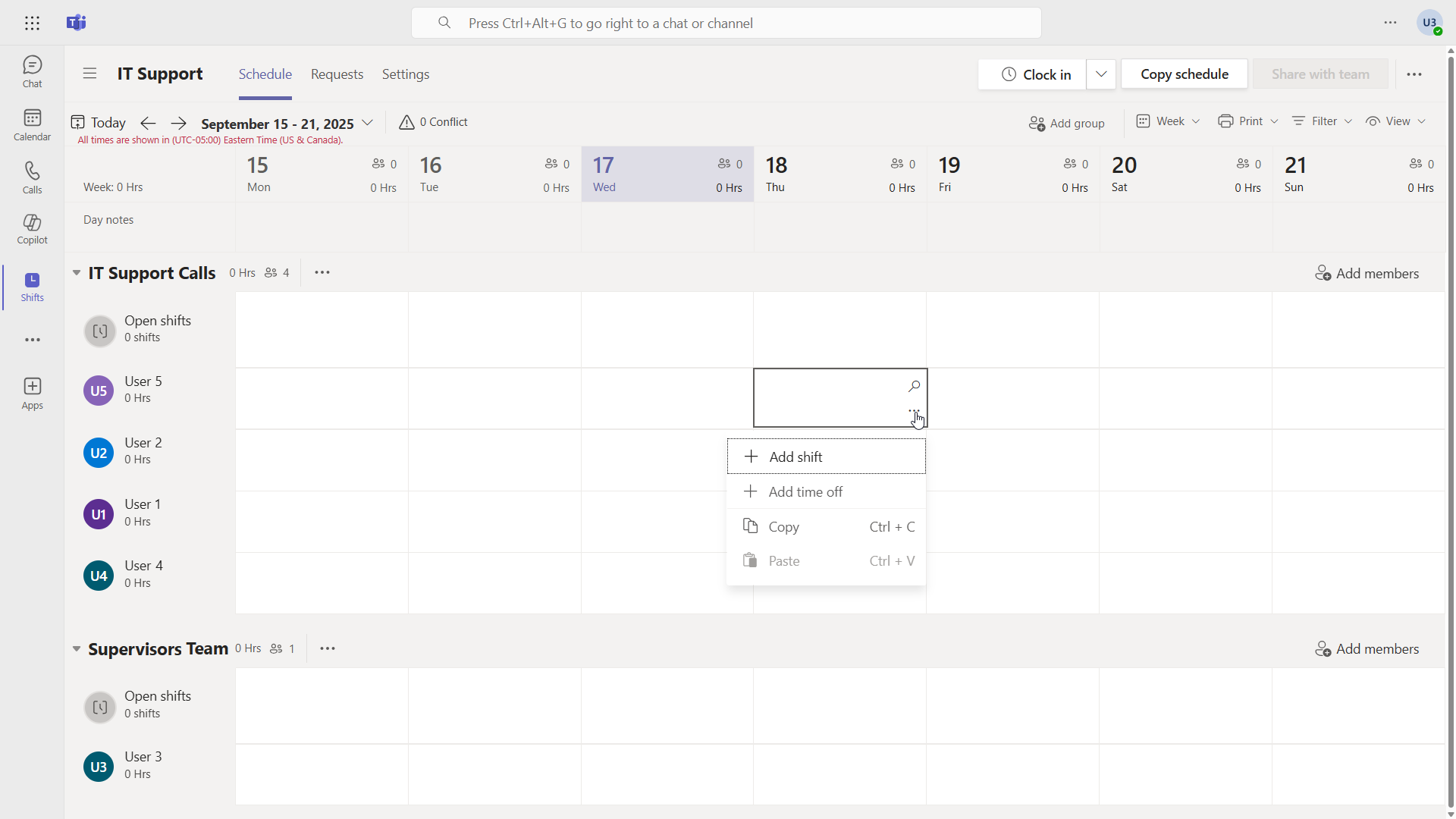
Task: Go to next week arrow
Action: 178,123
